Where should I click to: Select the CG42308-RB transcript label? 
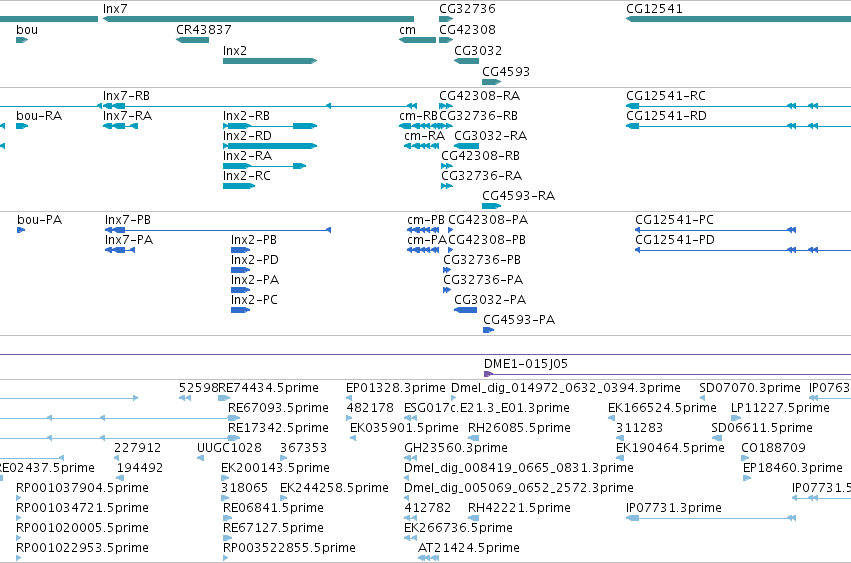480,156
